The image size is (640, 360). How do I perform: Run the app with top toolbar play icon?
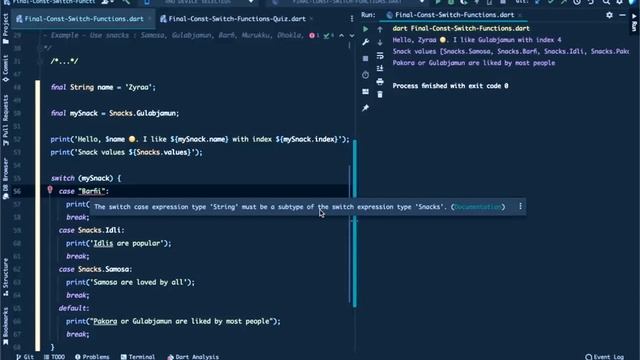tap(438, 2)
